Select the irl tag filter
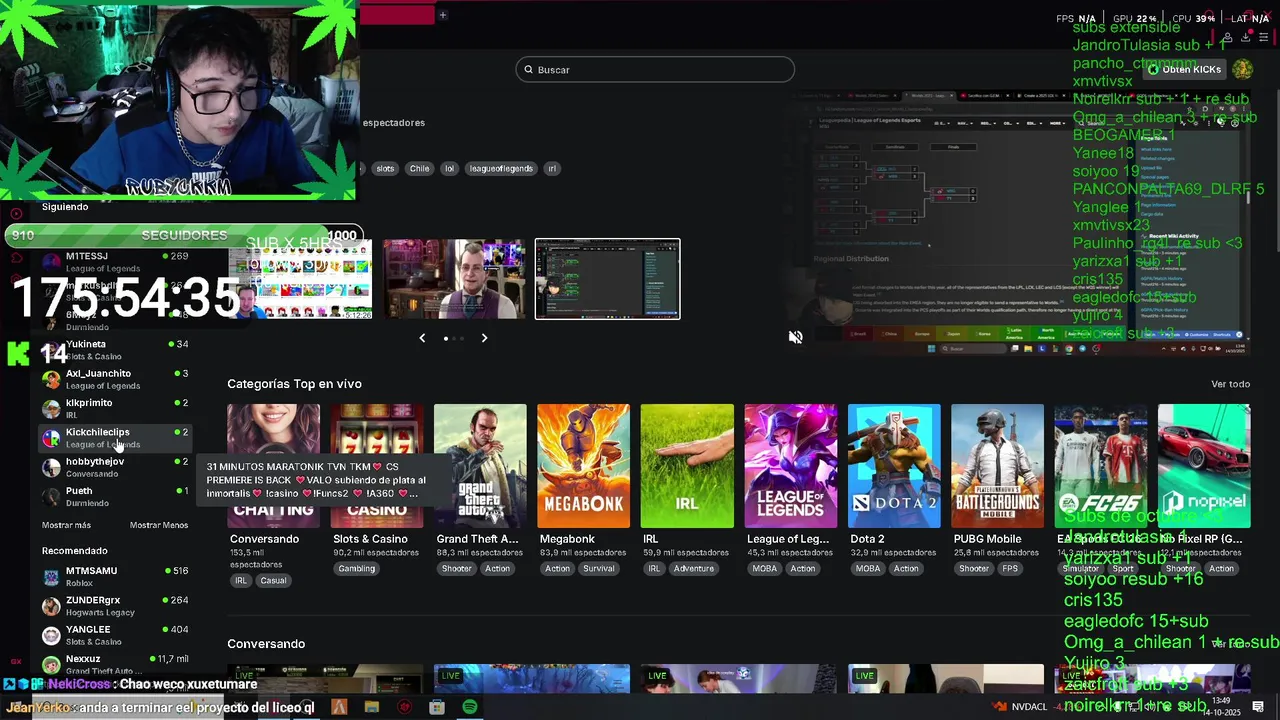This screenshot has height=720, width=1280. click(x=552, y=169)
